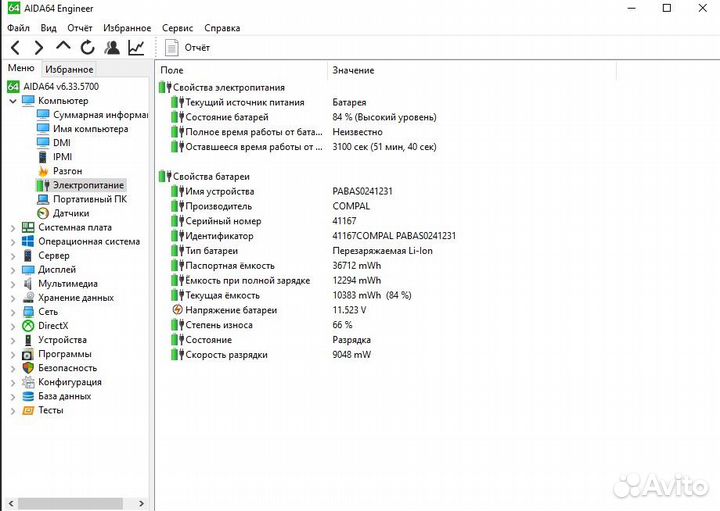720x511 pixels.
Task: Click the Операционная система Windows icon
Action: pos(28,241)
